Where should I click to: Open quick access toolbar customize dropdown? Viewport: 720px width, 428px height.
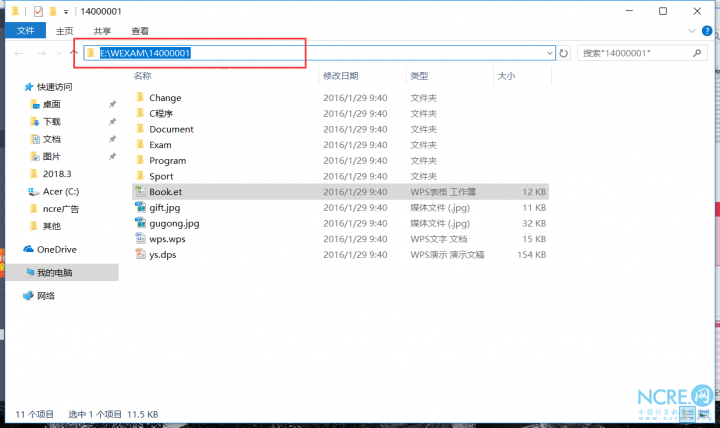[66, 11]
